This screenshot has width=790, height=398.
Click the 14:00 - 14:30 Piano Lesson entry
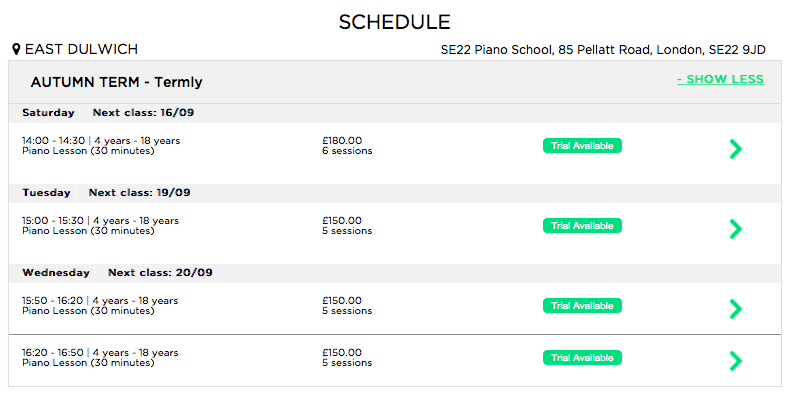(x=101, y=146)
